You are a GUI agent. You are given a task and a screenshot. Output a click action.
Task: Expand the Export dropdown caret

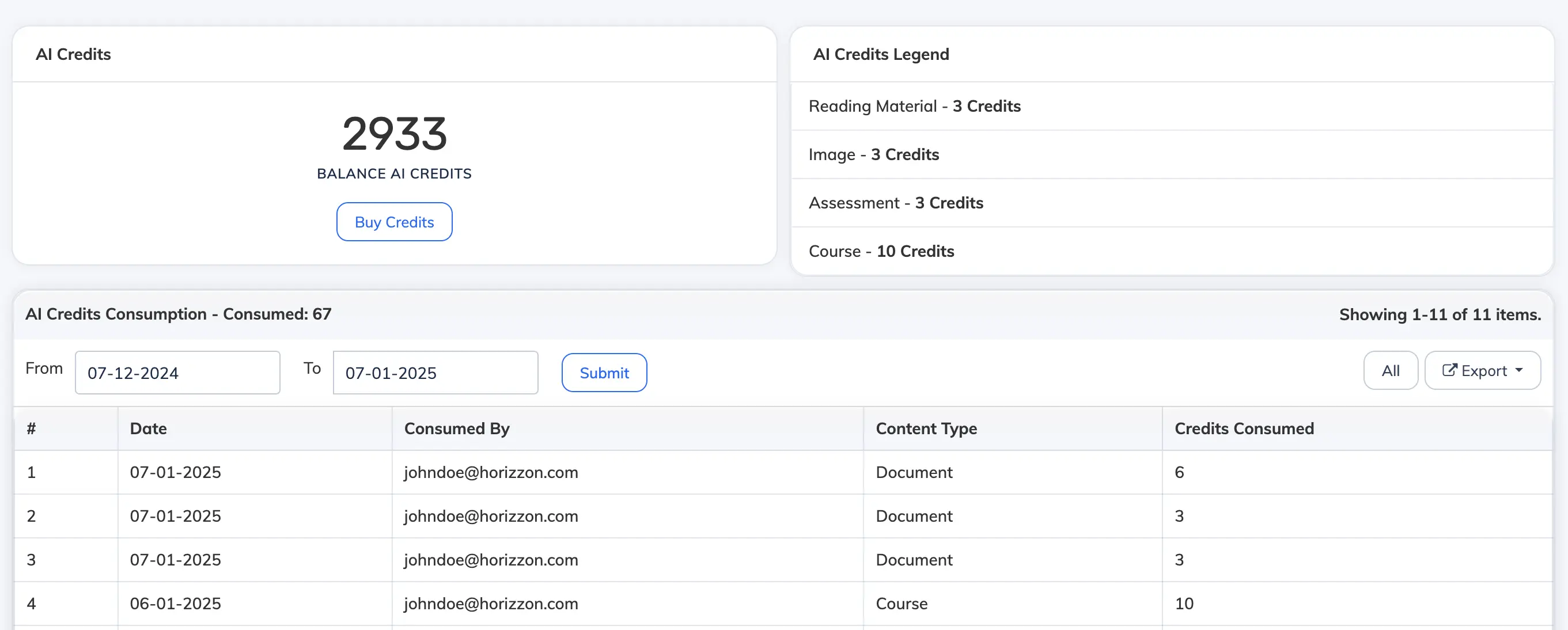click(1519, 370)
